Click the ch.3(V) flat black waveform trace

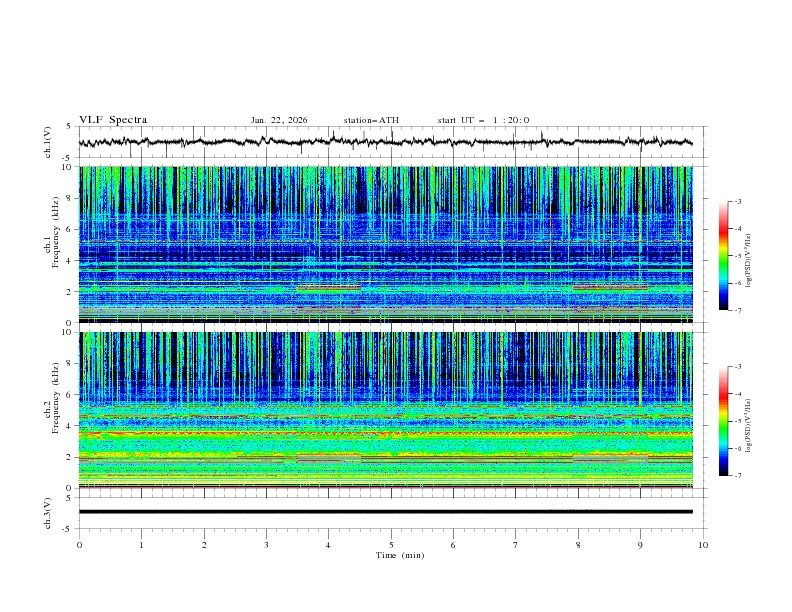tap(390, 511)
